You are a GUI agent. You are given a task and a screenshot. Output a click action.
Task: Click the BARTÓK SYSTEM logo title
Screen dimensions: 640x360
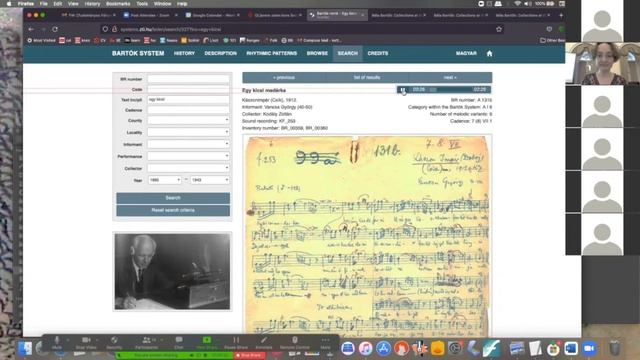point(138,53)
